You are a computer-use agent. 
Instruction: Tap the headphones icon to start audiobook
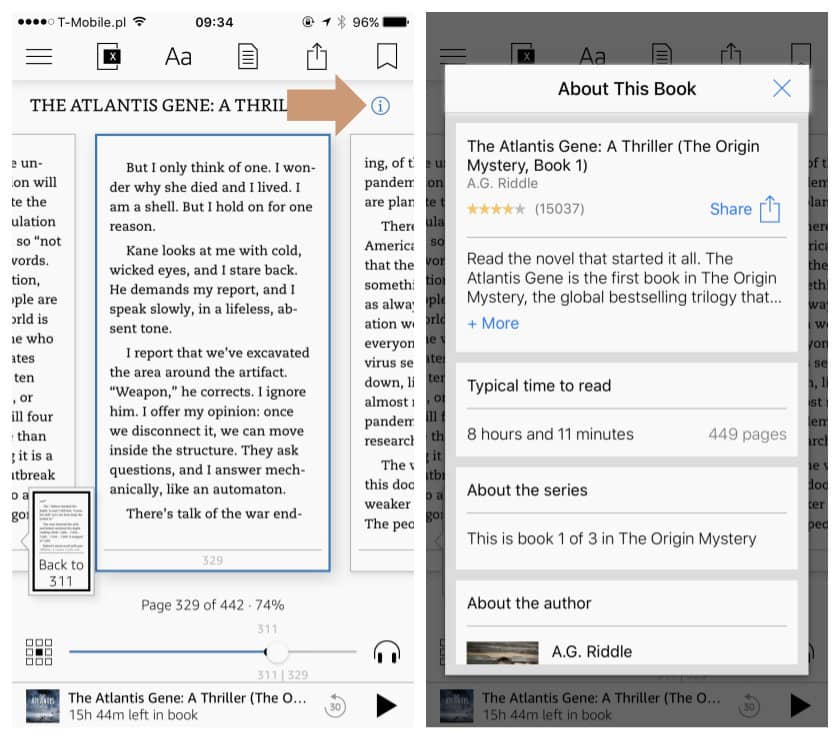387,651
